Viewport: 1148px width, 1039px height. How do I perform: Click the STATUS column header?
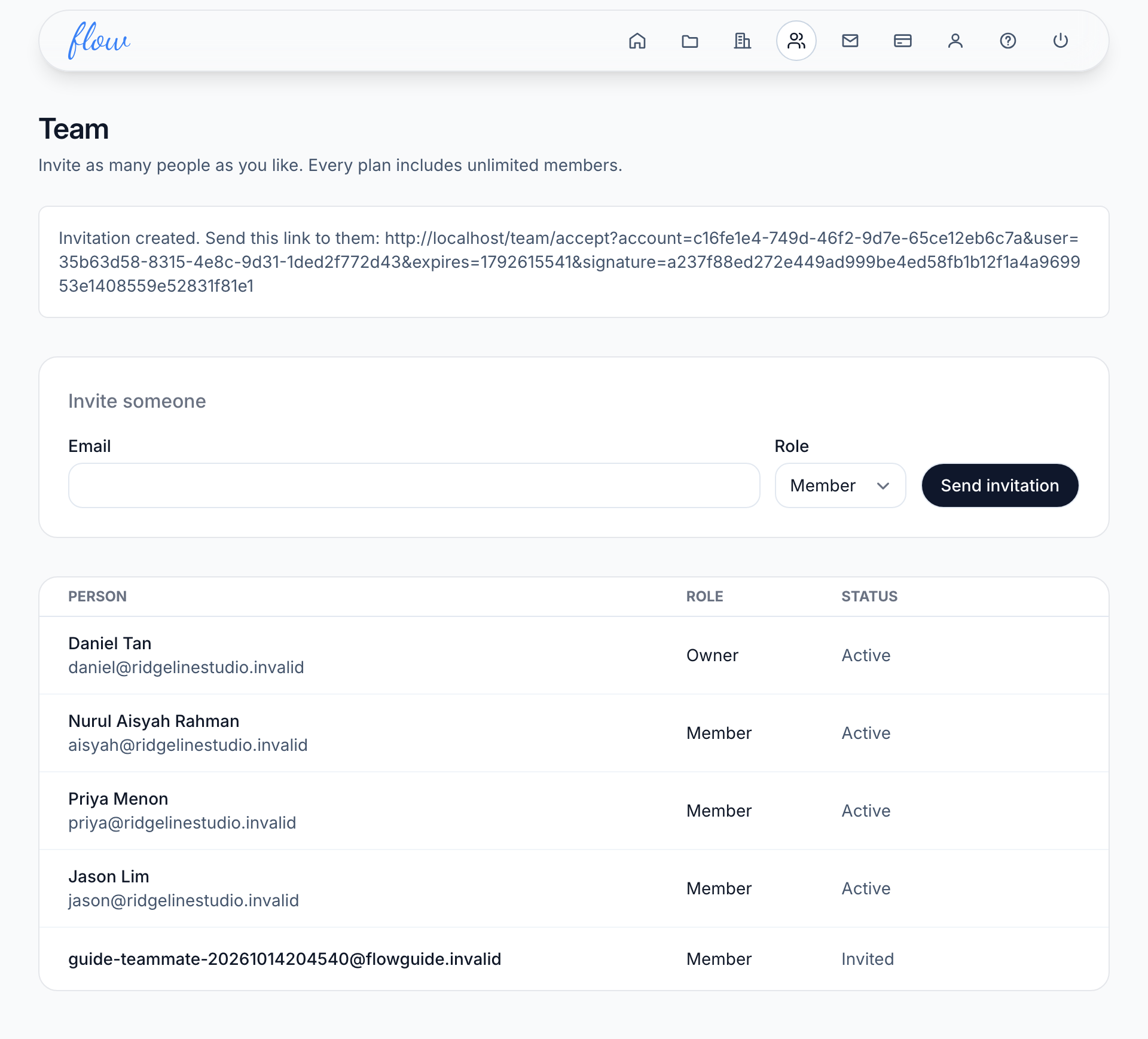869,596
